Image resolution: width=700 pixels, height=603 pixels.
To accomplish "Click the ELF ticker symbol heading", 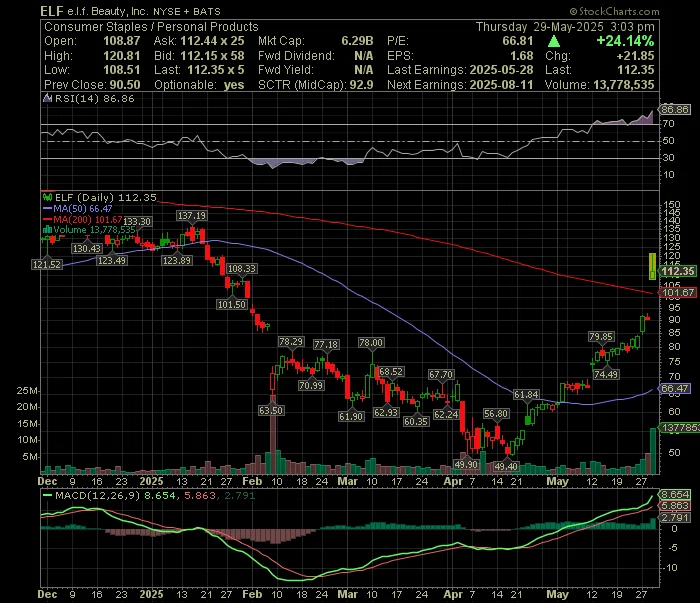I will [x=51, y=11].
